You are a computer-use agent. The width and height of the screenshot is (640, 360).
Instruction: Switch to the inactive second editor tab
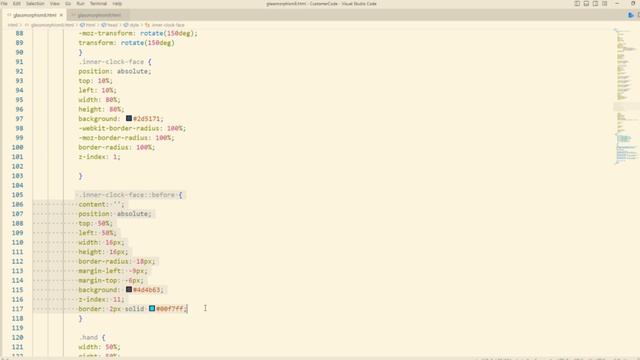coord(99,15)
